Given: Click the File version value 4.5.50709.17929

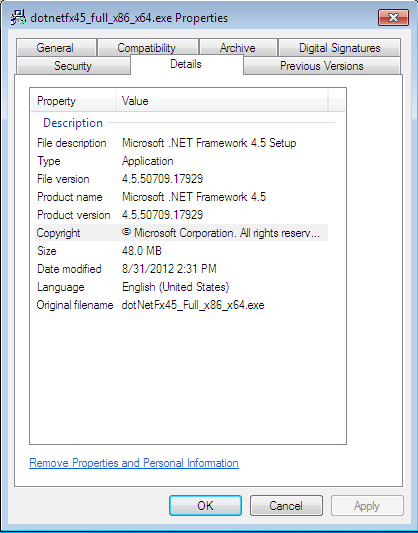Looking at the screenshot, I should (x=162, y=179).
